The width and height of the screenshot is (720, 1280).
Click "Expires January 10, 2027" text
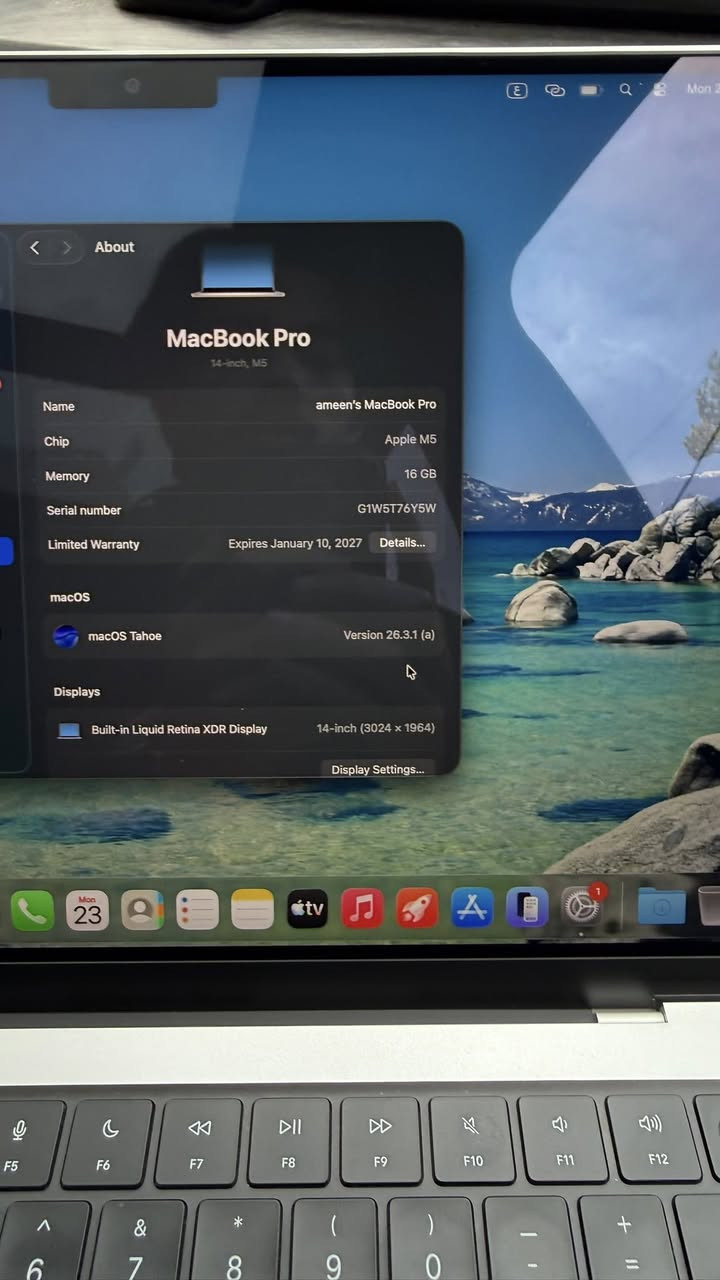(x=295, y=544)
